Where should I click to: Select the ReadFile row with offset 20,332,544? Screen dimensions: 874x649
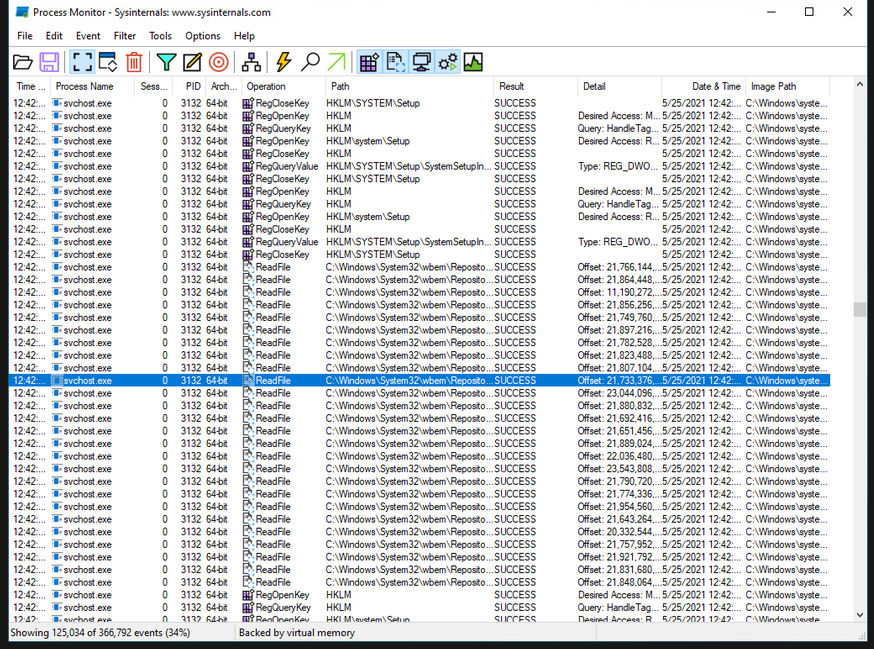420,532
